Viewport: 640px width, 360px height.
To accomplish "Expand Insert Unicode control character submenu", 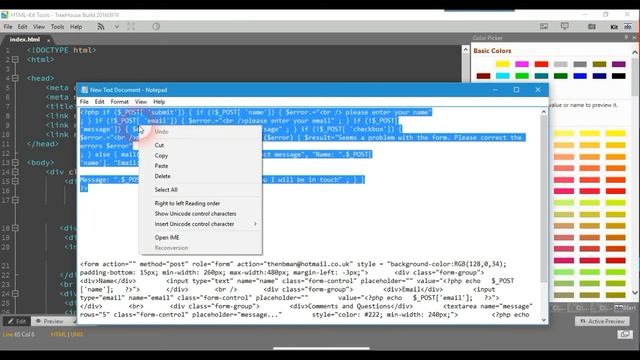I will [200, 224].
